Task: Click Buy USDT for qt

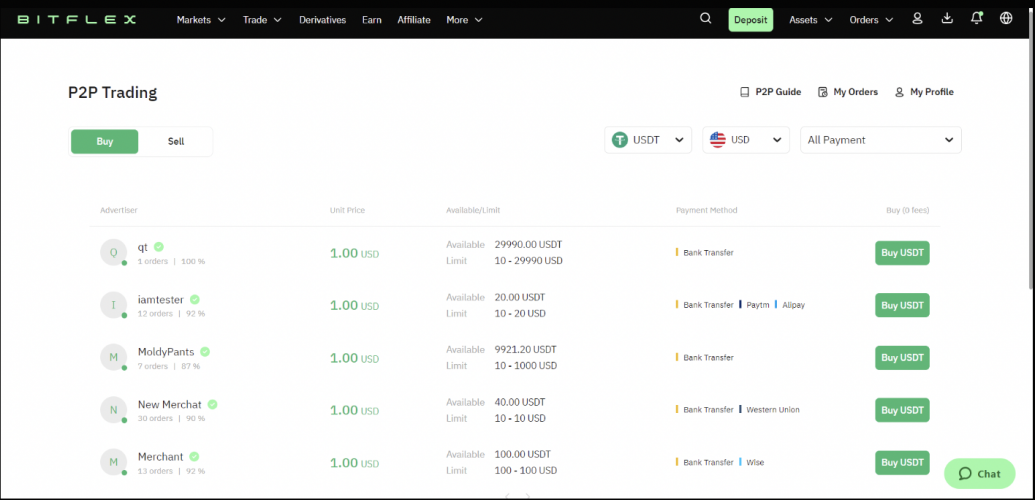Action: click(x=902, y=253)
